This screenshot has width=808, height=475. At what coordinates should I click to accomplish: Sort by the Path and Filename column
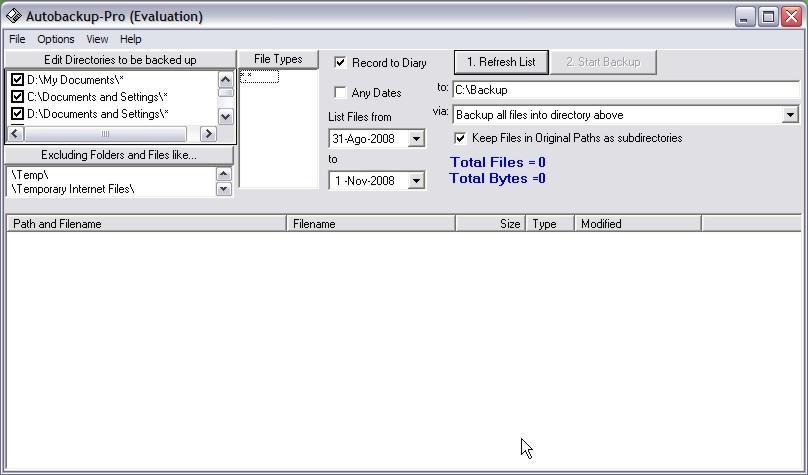146,224
